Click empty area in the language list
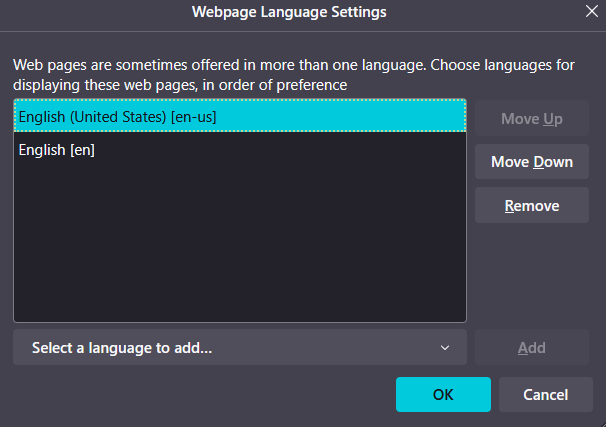Viewport: 606px width, 427px height. [240, 250]
